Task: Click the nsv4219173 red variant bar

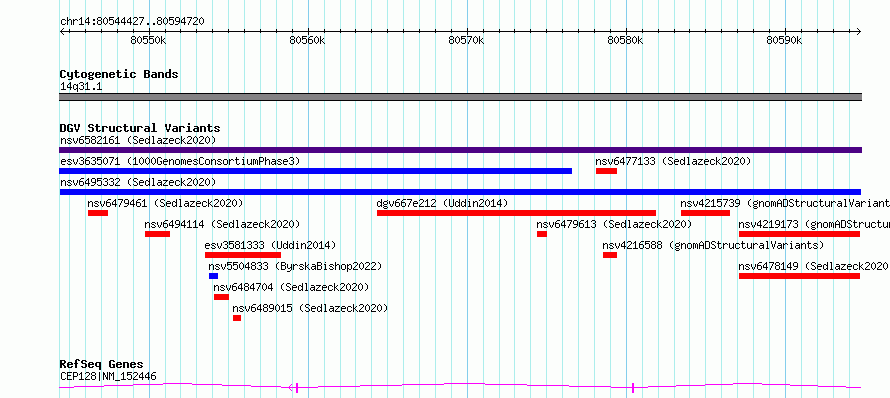Action: pyautogui.click(x=799, y=234)
